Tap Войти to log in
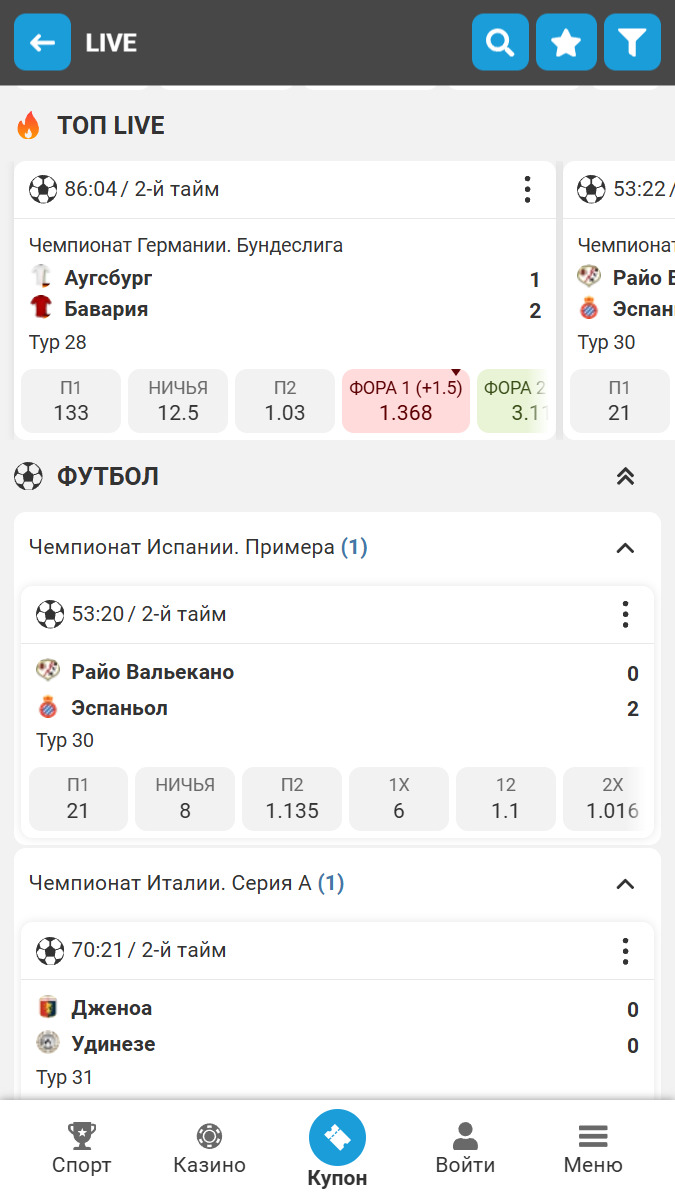675x1199 pixels. [x=465, y=1148]
